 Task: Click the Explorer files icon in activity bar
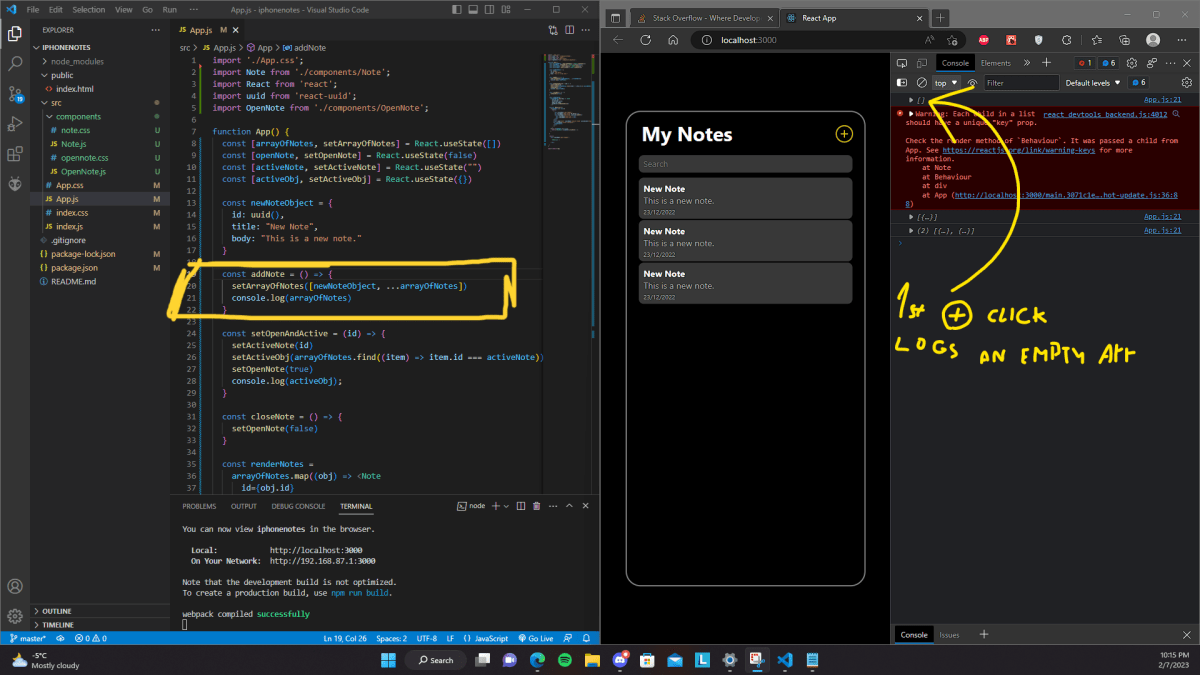(15, 33)
